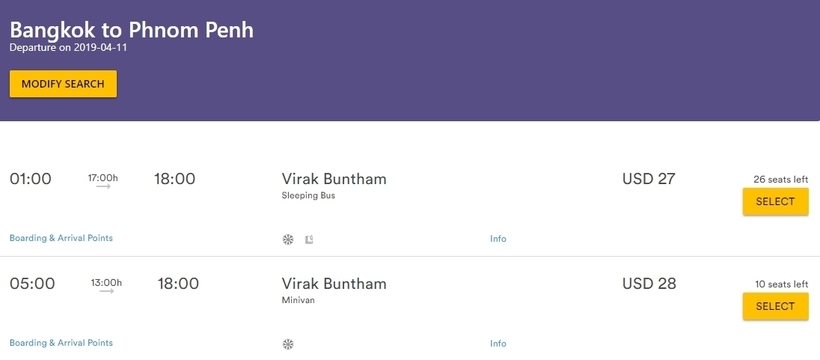The image size is (820, 360).
Task: Open Boarding & Arrival Points for 01:00 departure
Action: point(61,238)
